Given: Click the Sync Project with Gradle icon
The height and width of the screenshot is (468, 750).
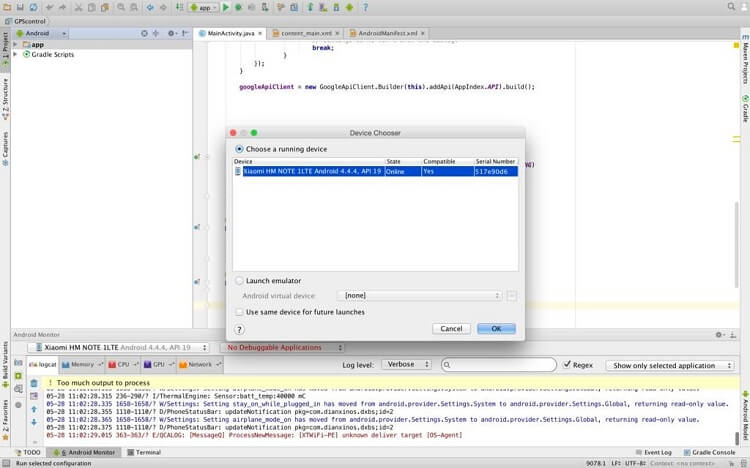Looking at the screenshot, I should coord(310,7).
